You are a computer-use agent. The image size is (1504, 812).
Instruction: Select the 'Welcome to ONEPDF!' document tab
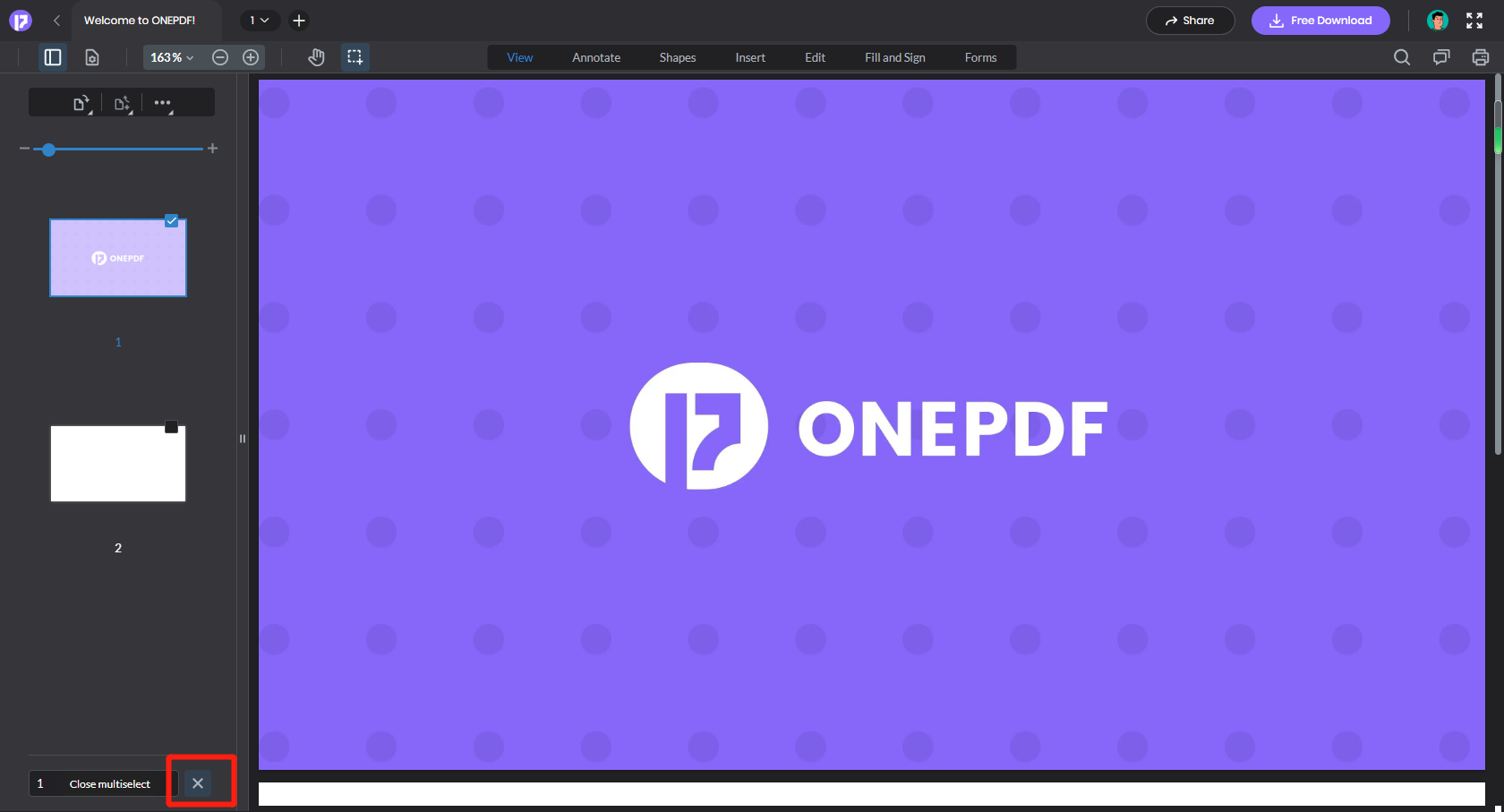[140, 21]
